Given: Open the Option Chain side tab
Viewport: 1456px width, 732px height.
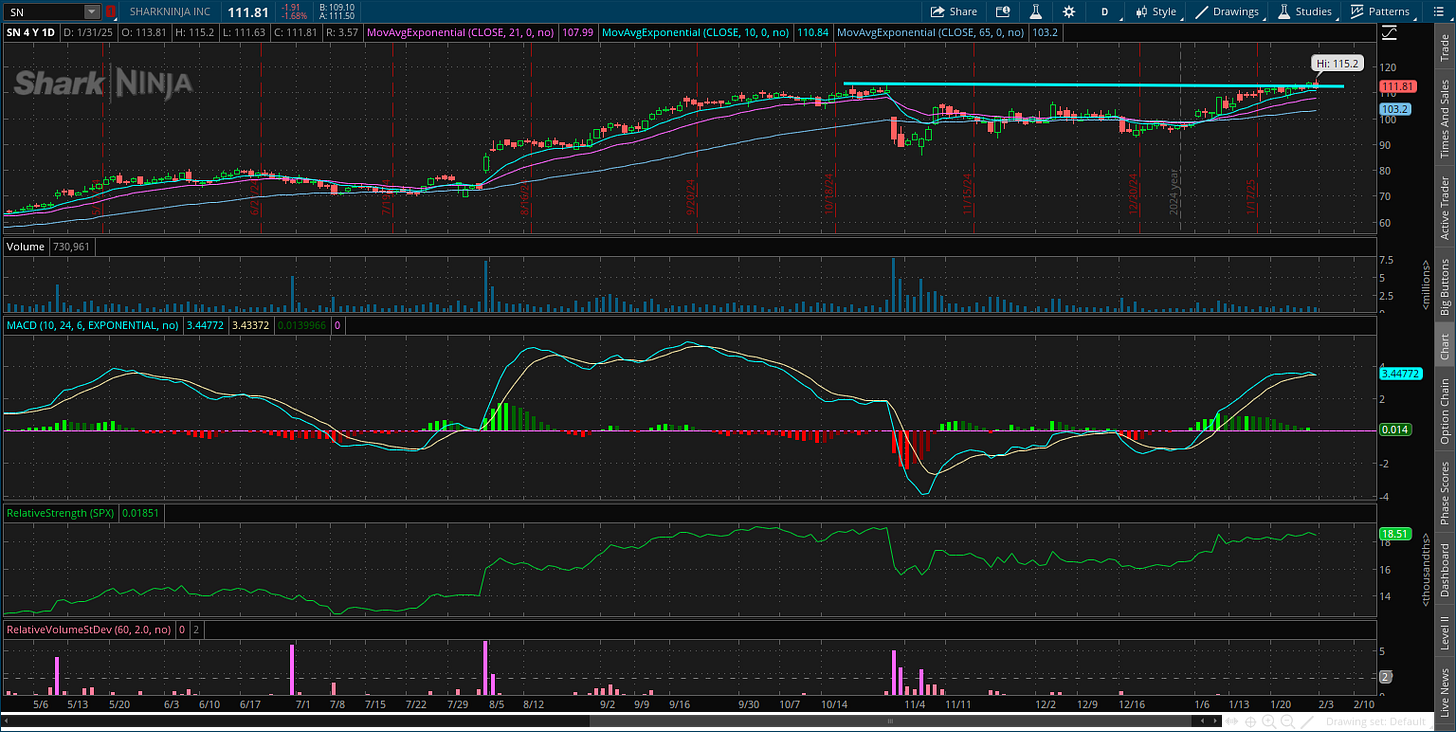Looking at the screenshot, I should [x=1444, y=411].
